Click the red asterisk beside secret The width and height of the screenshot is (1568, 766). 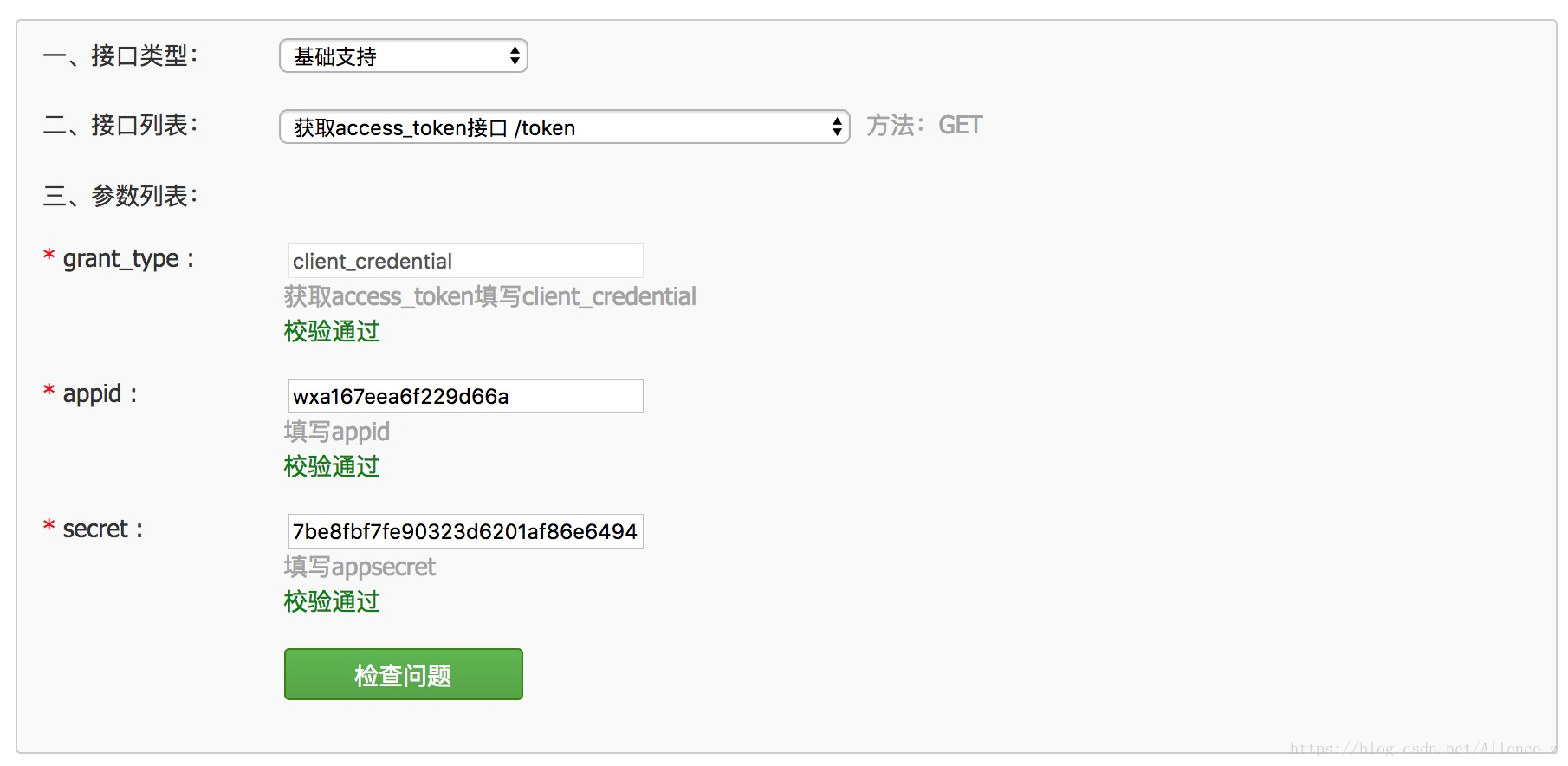tap(49, 525)
